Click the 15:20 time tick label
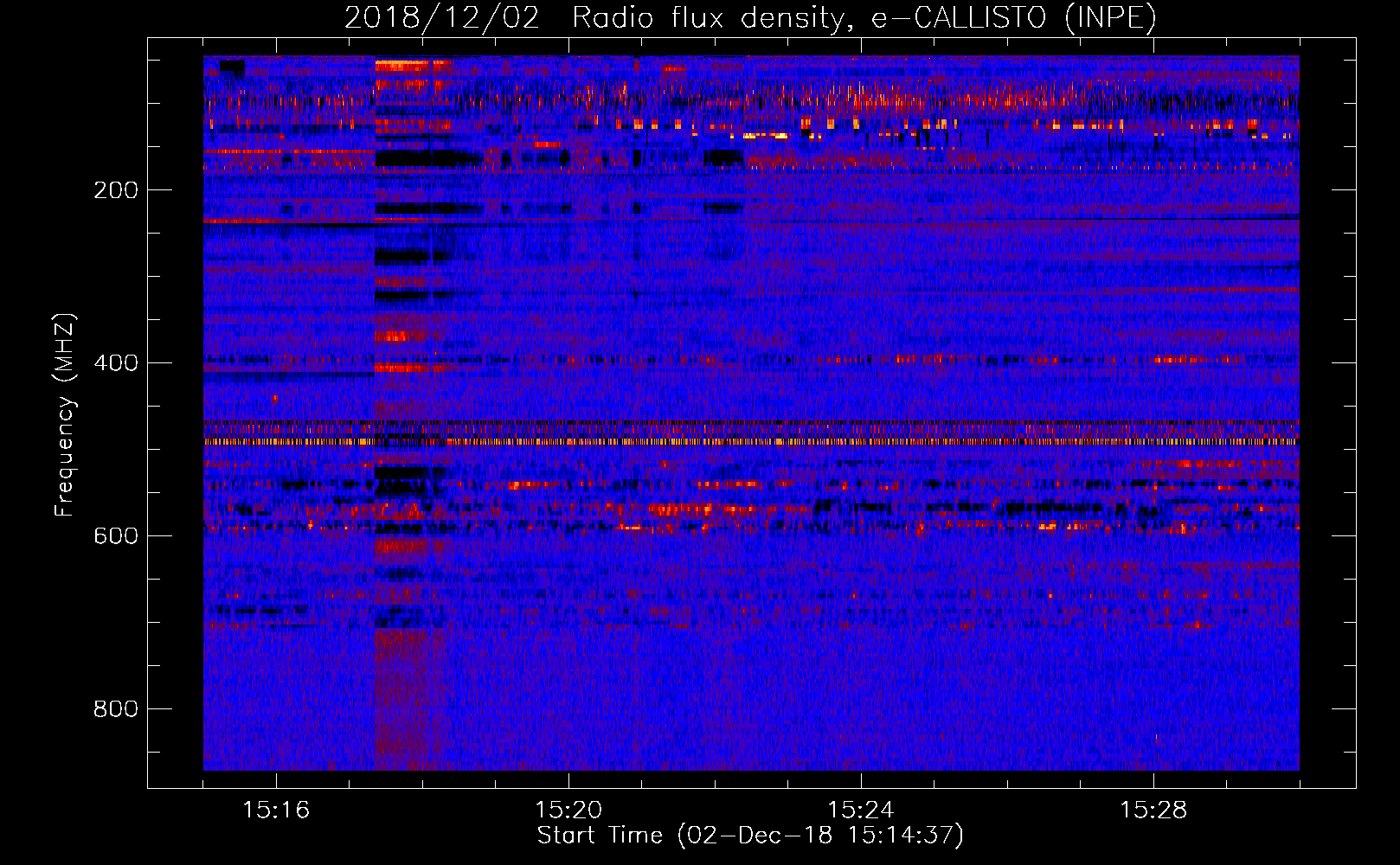 568,811
